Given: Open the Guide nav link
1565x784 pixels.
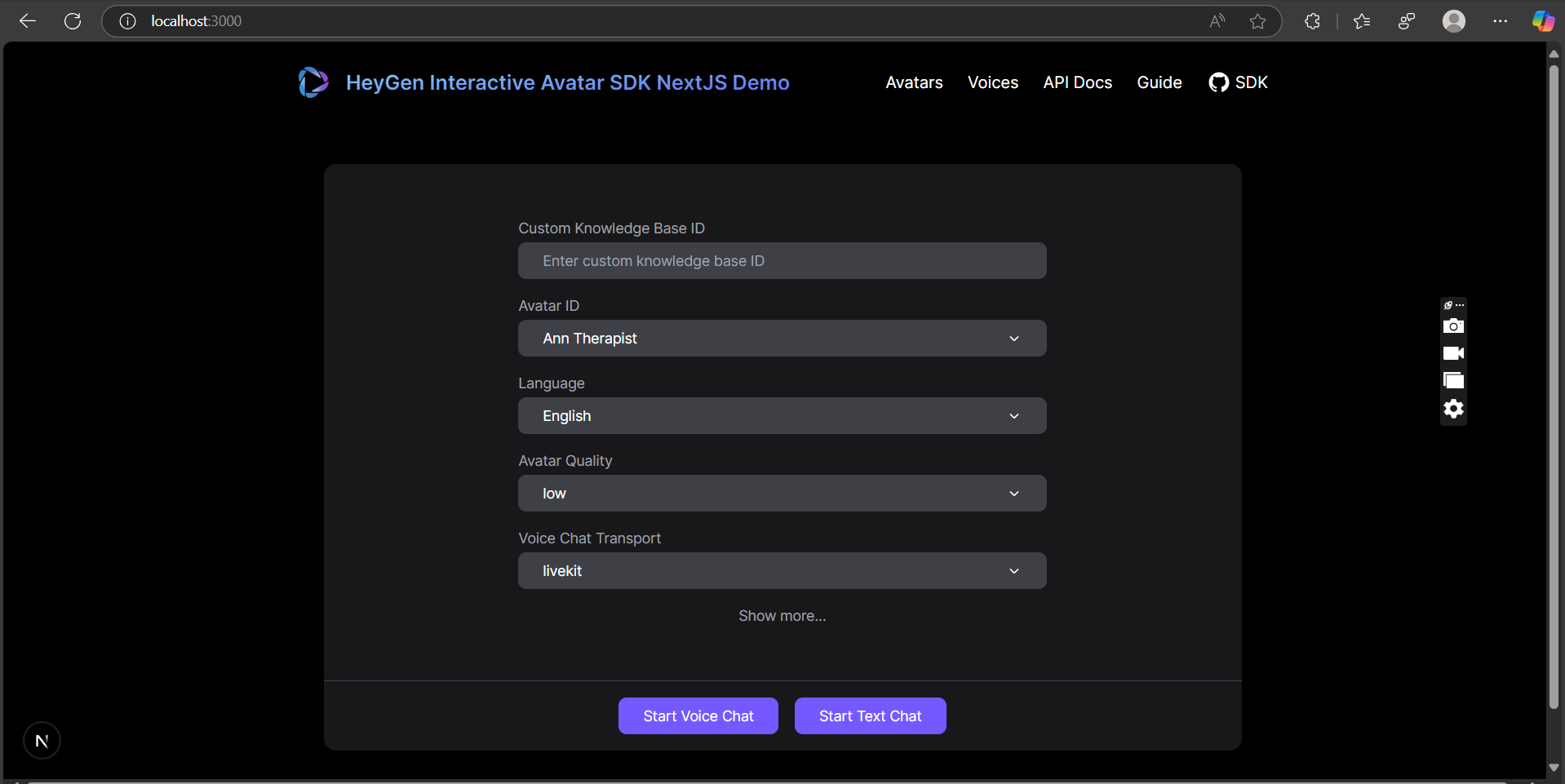Looking at the screenshot, I should coord(1159,82).
